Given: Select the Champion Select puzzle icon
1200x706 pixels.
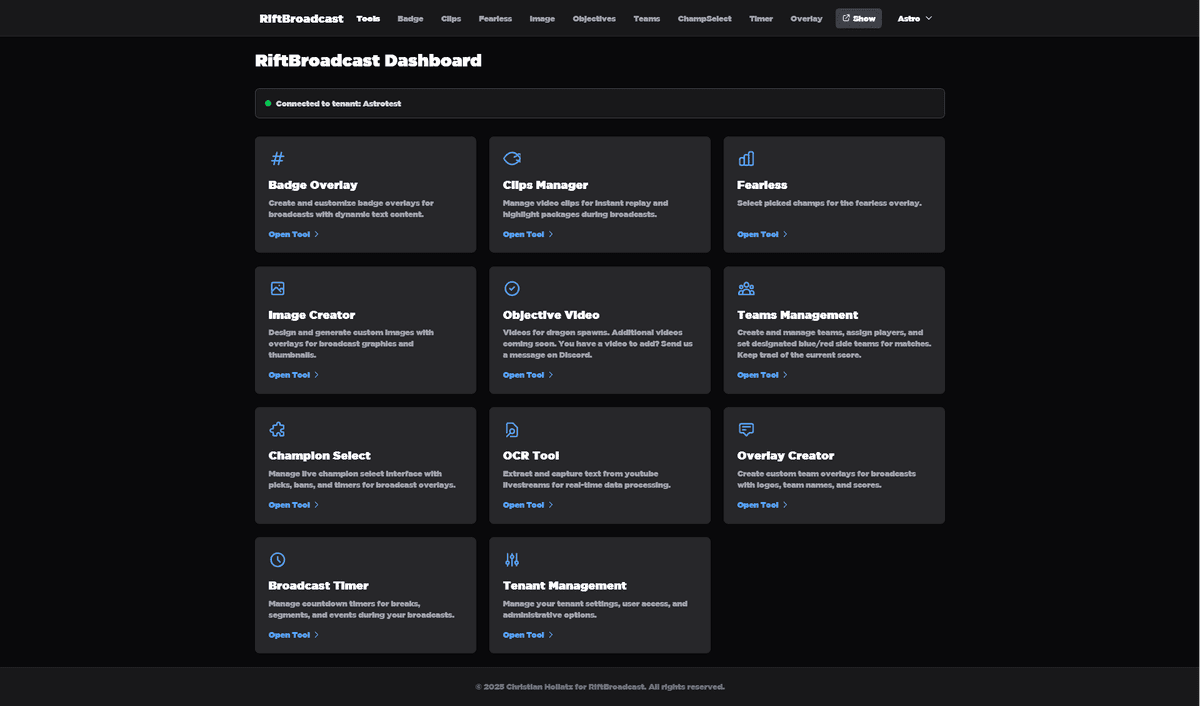Looking at the screenshot, I should 276,429.
